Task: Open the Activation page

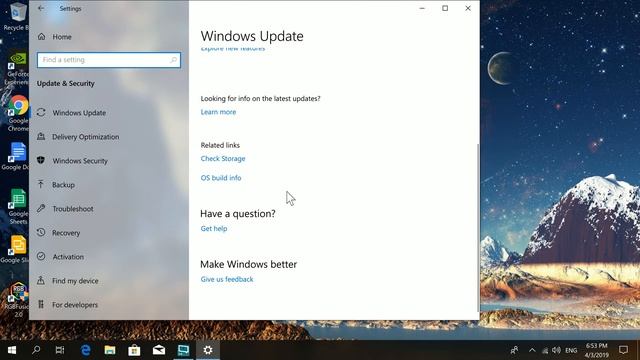Action: click(x=60, y=257)
